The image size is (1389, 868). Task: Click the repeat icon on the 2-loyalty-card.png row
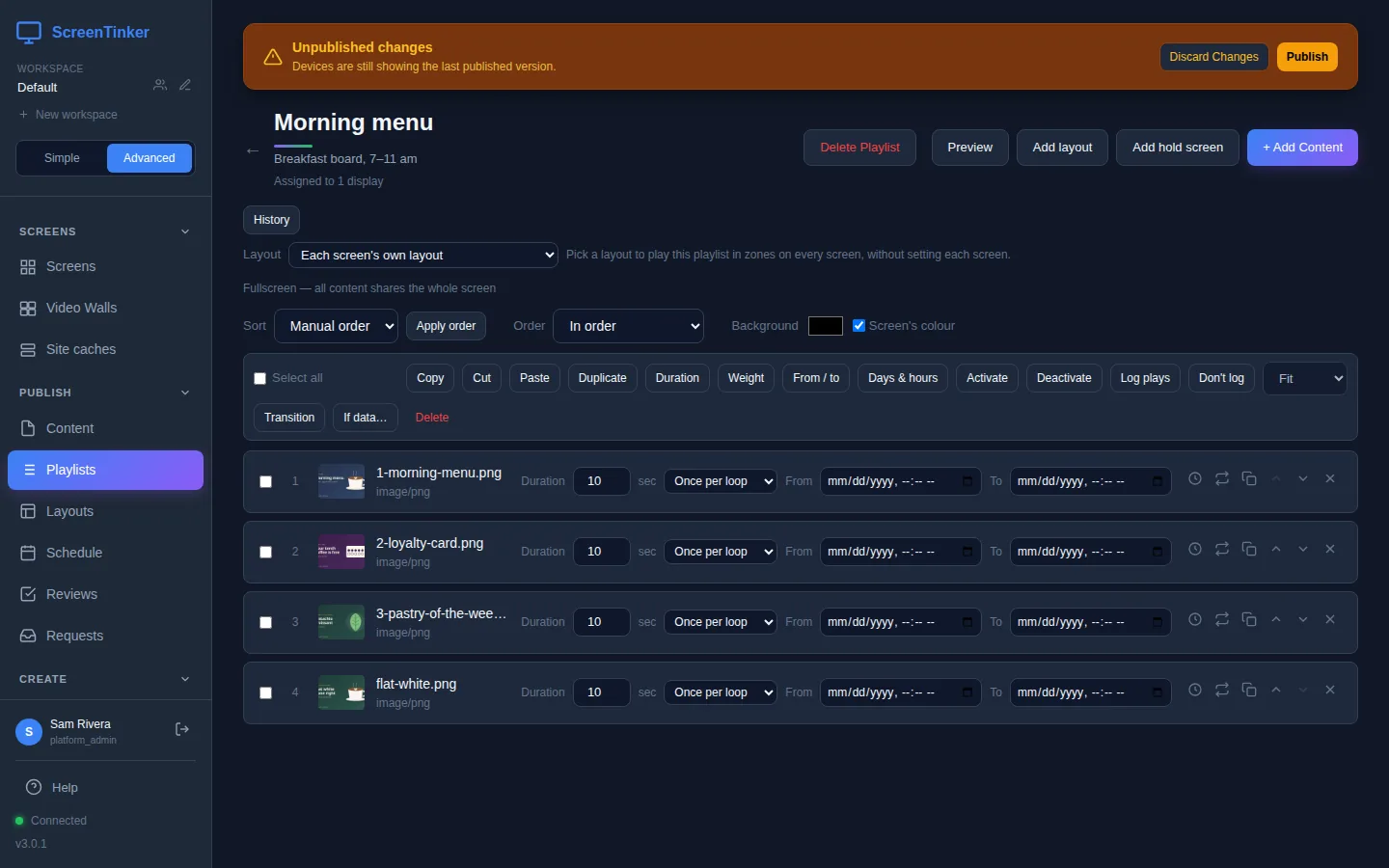(x=1222, y=550)
